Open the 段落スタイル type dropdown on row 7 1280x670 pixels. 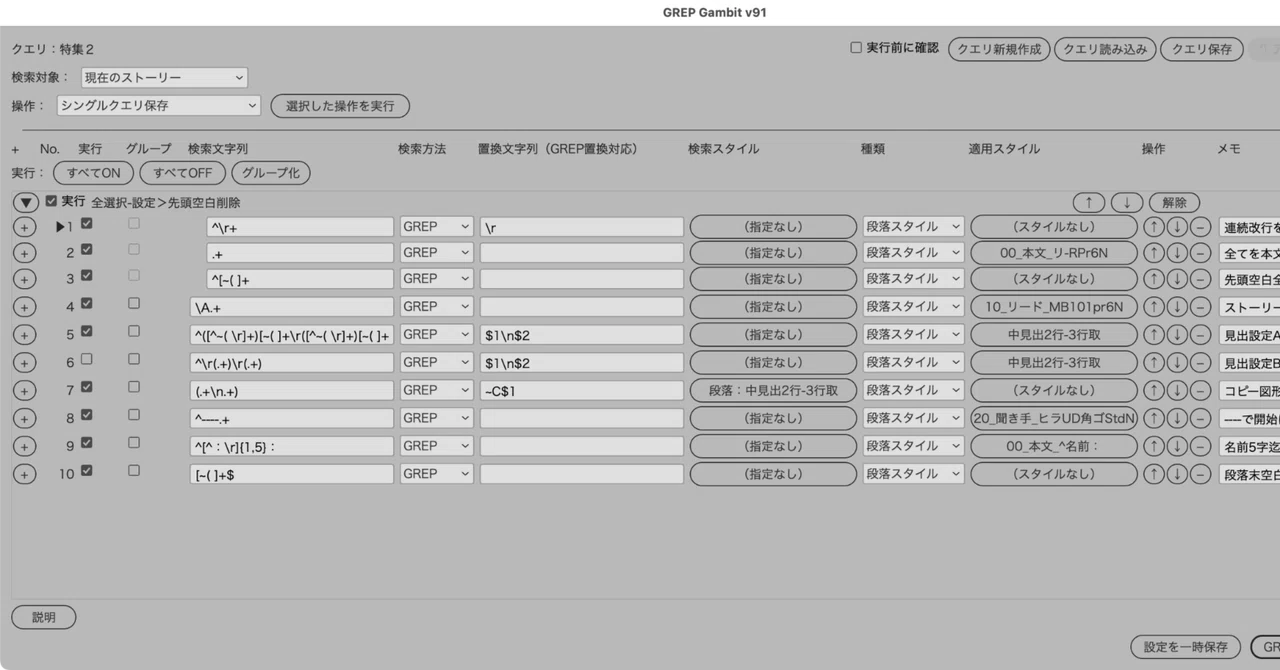click(x=914, y=391)
